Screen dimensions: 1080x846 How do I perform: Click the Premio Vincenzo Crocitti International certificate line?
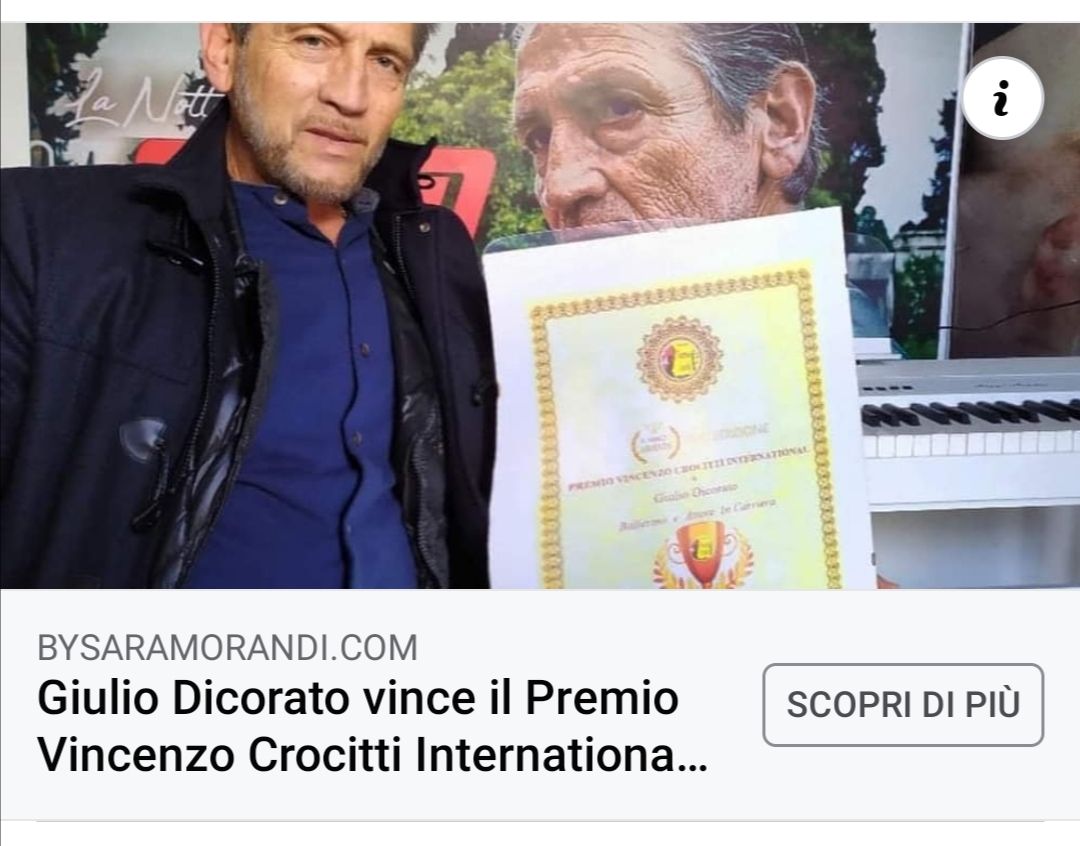(688, 468)
